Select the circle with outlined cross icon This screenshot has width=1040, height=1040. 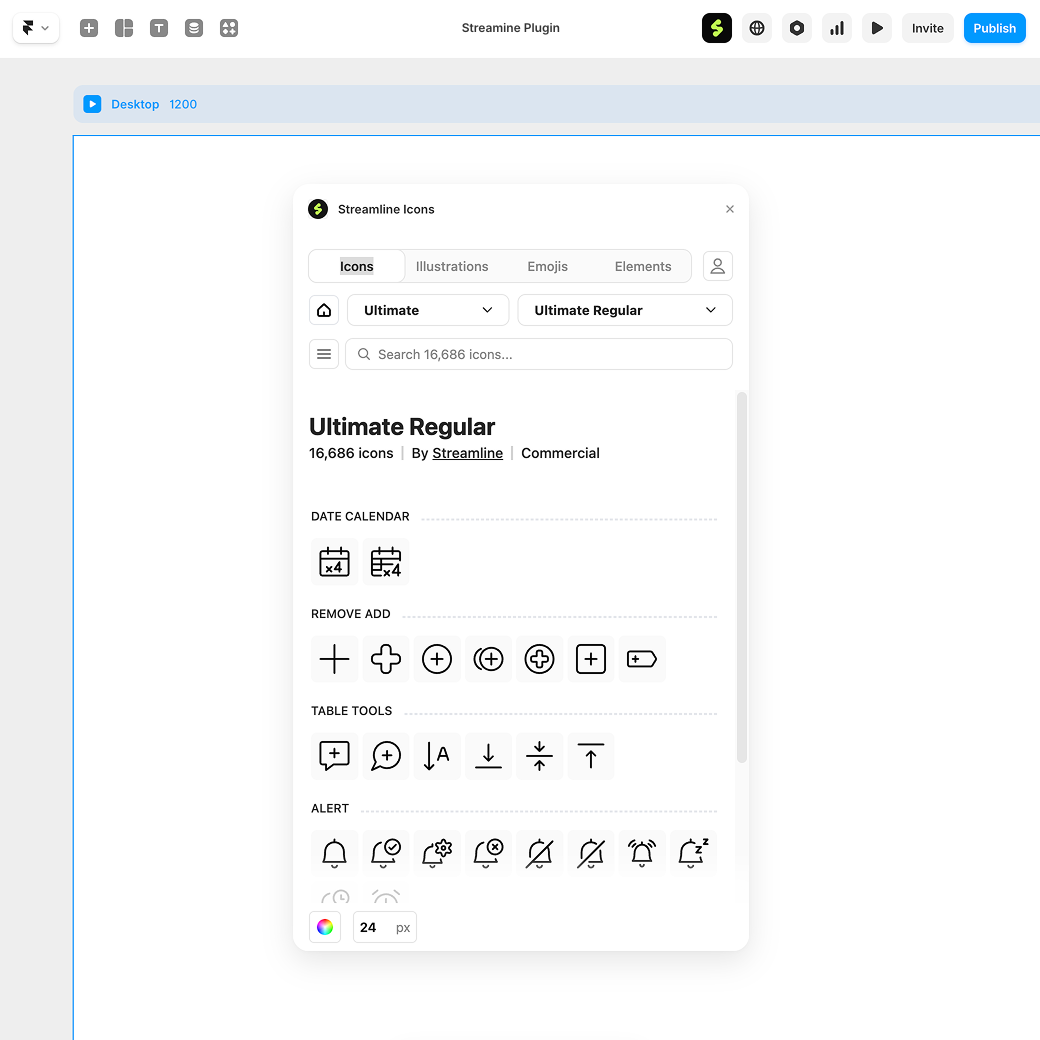[x=539, y=659]
